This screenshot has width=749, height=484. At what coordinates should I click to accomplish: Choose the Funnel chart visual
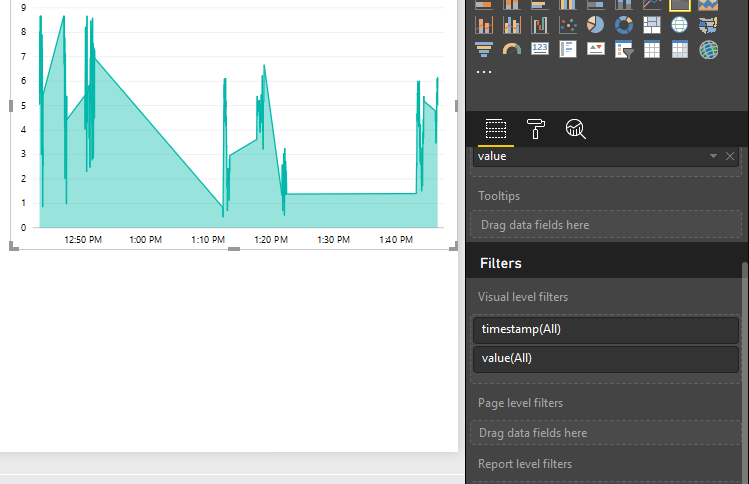coord(484,49)
